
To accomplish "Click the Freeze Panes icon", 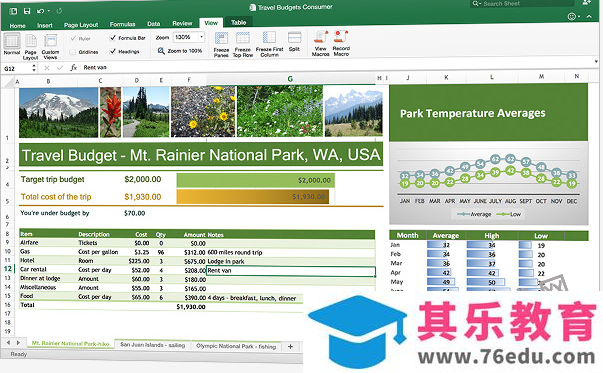I will point(222,38).
